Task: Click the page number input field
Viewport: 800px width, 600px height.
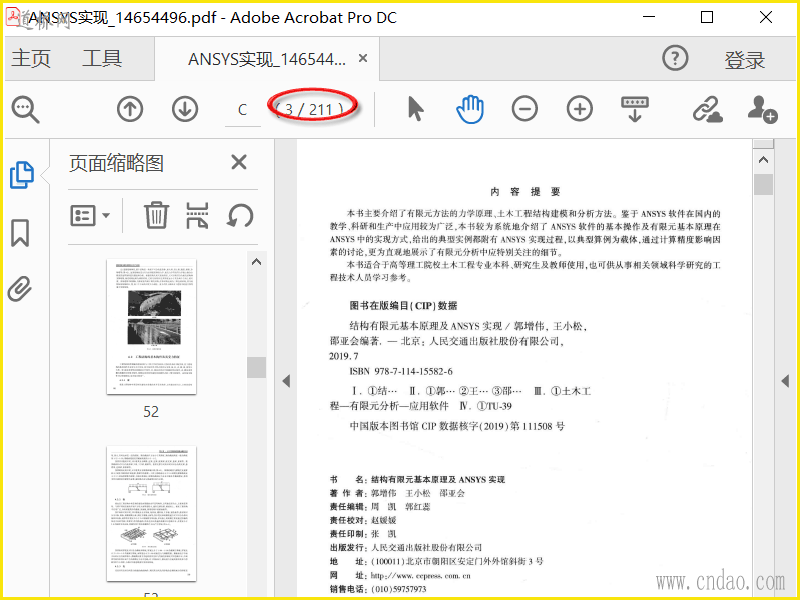Action: [243, 110]
